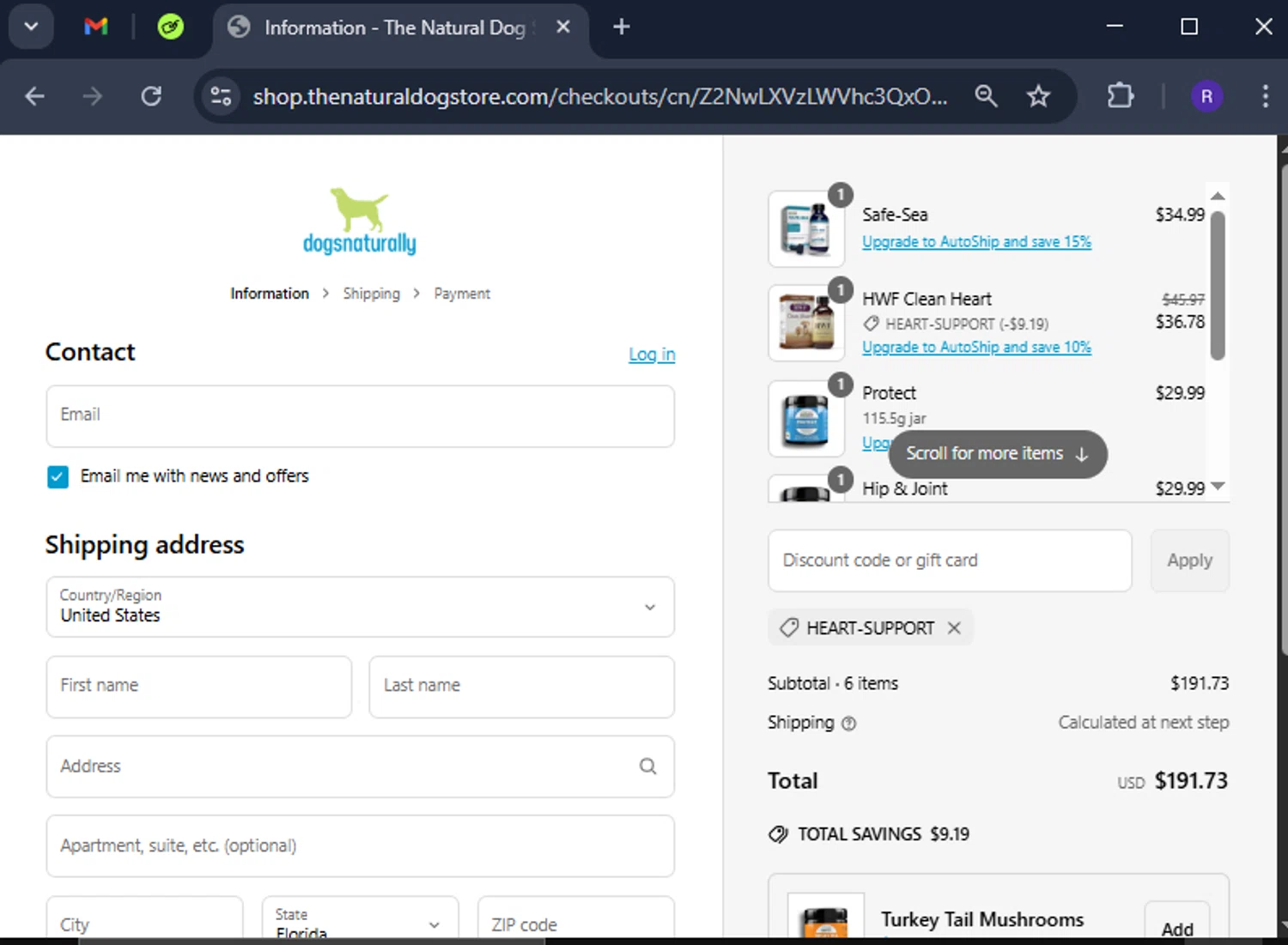Click the Subtotal · 6 items label
The height and width of the screenshot is (945, 1288).
point(833,684)
